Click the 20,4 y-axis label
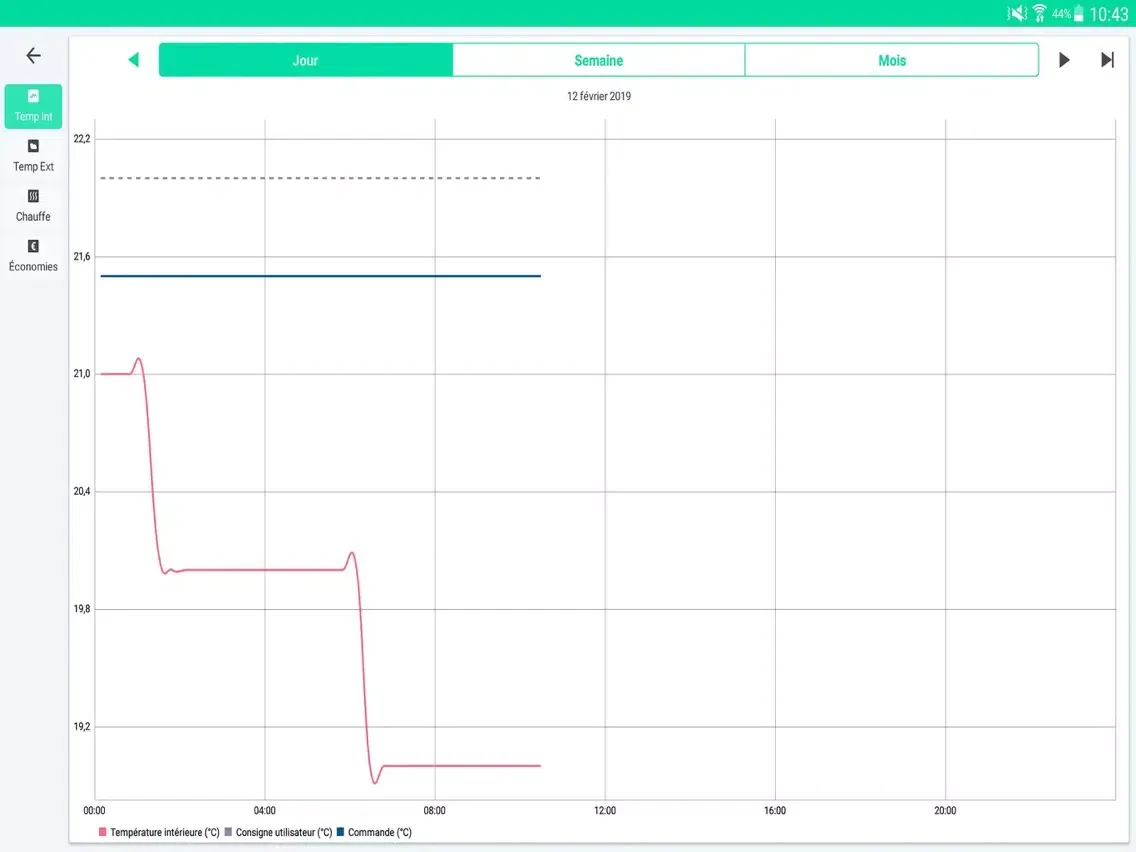 pos(82,491)
